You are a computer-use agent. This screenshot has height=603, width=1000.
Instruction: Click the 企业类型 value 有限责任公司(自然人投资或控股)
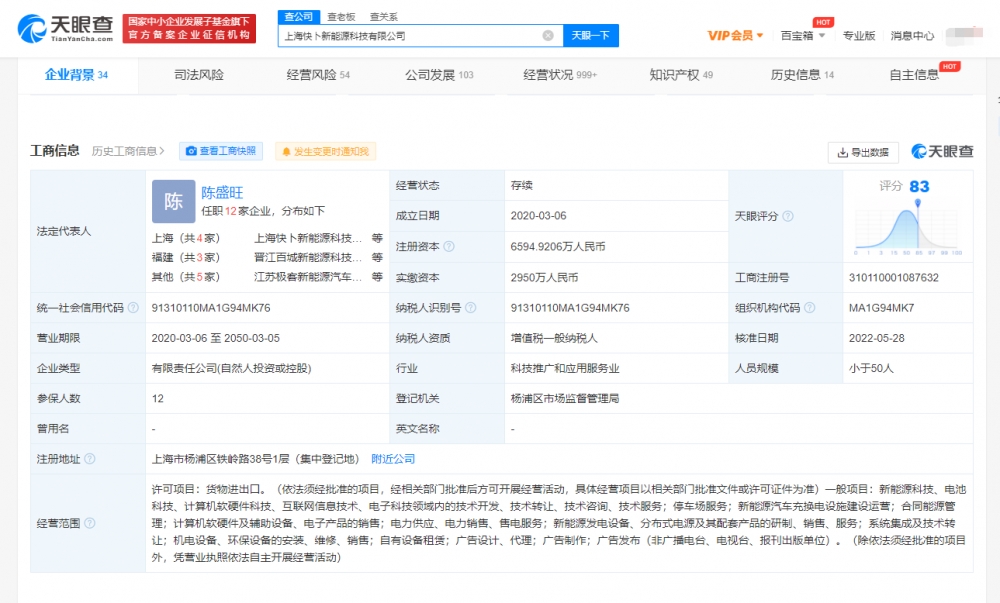(x=232, y=368)
